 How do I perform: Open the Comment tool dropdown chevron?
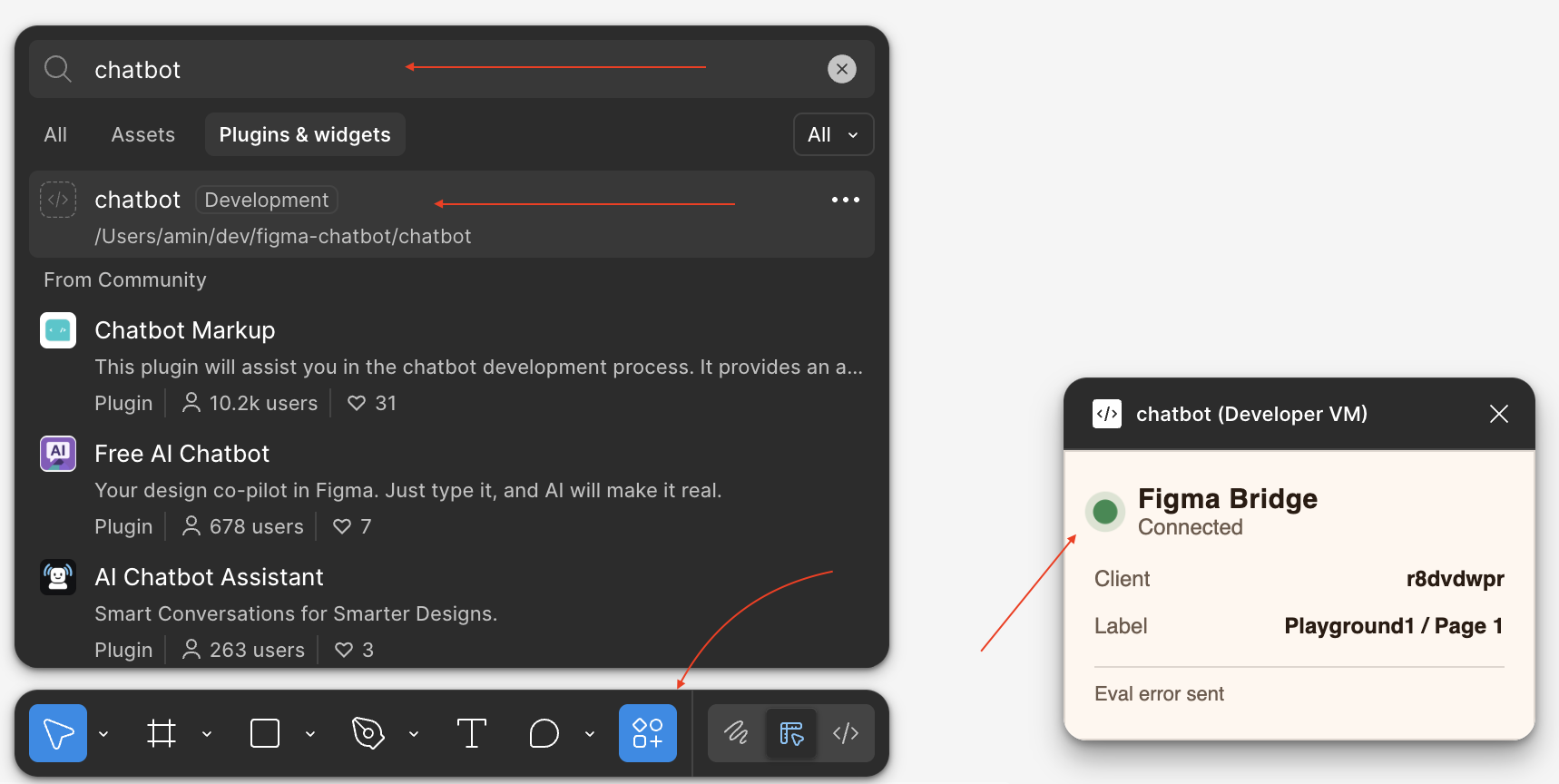pyautogui.click(x=590, y=734)
